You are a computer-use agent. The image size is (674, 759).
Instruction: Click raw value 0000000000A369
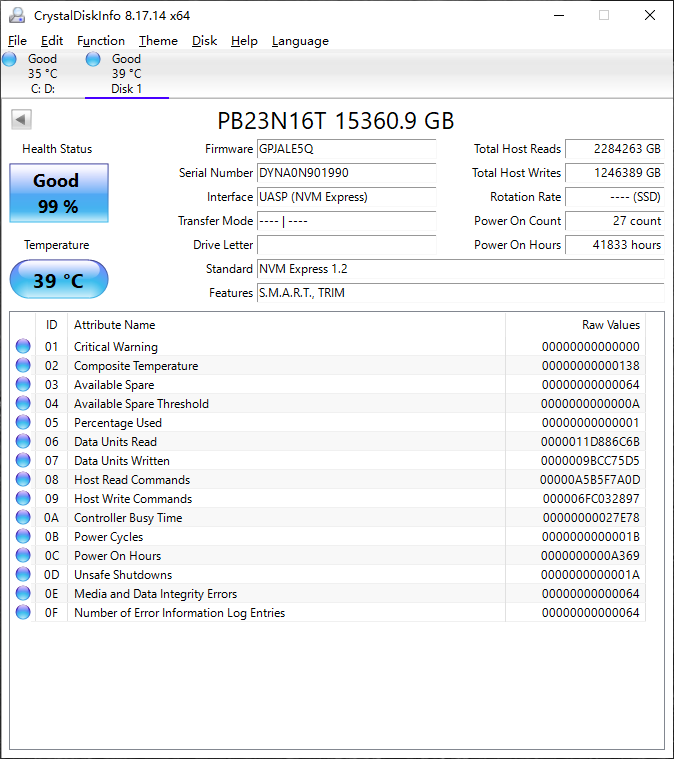(590, 556)
